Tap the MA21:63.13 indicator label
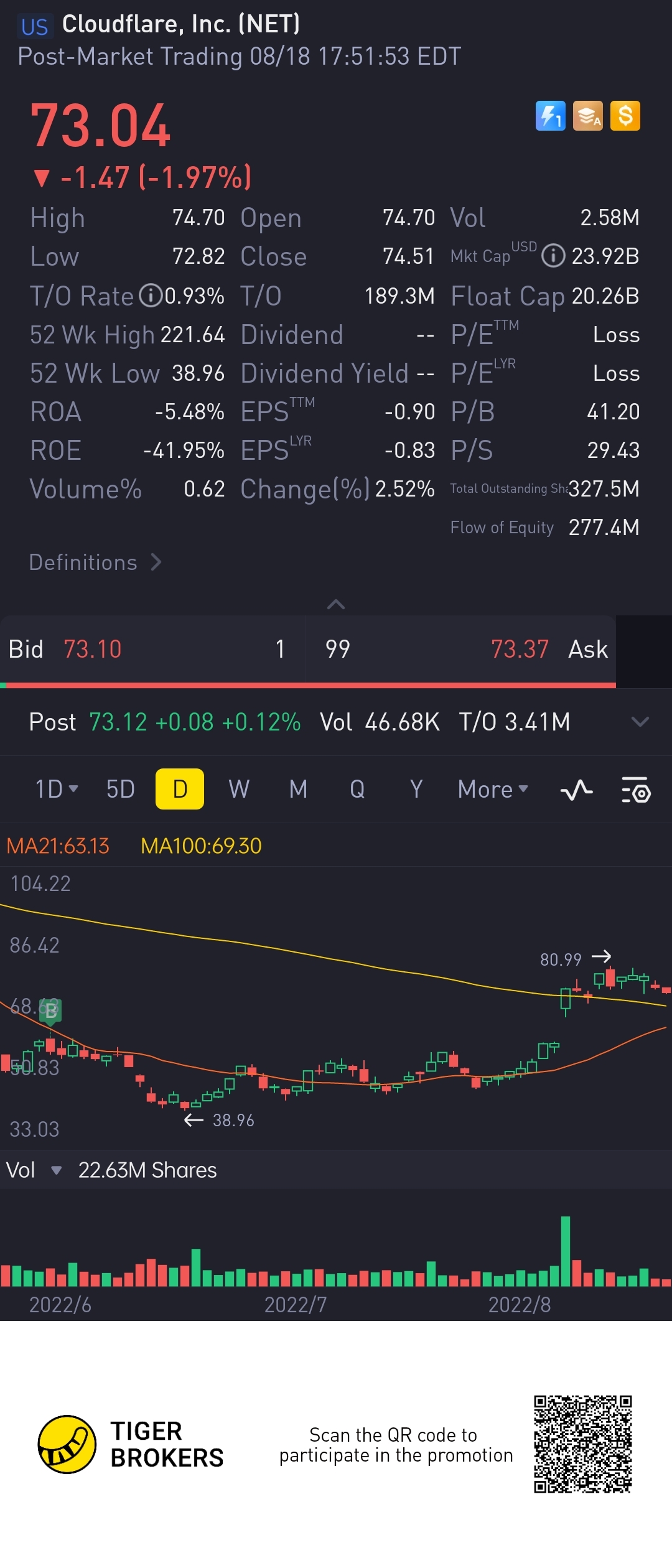The height and width of the screenshot is (1568, 672). pos(58,846)
